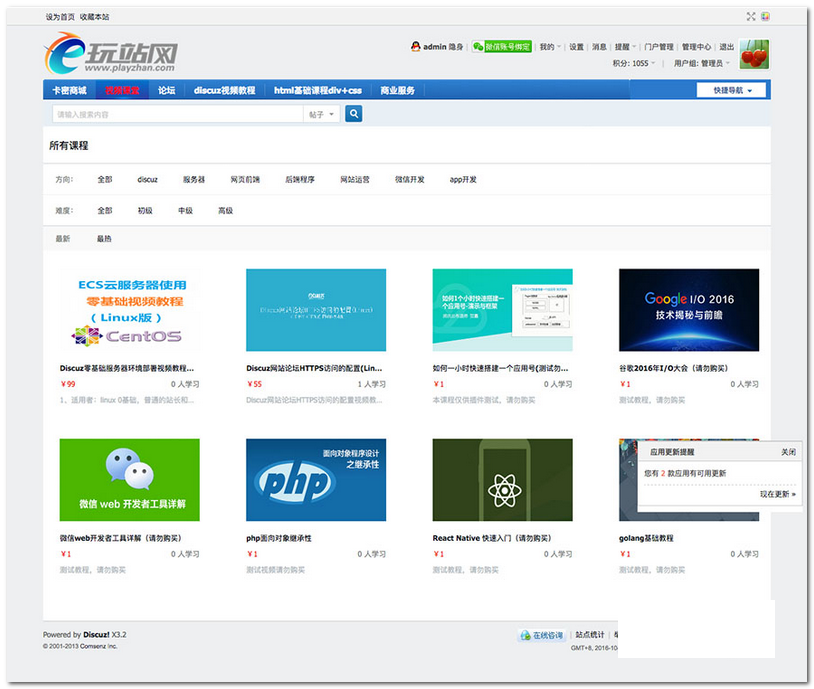The height and width of the screenshot is (689, 814).
Task: Open the golang基础教程 course title
Action: [x=646, y=538]
